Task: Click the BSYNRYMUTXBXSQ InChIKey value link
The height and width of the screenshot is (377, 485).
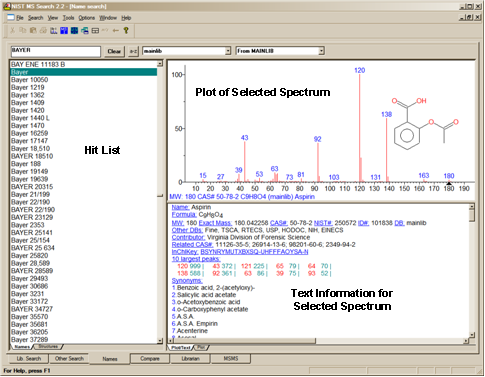Action: [x=254, y=252]
